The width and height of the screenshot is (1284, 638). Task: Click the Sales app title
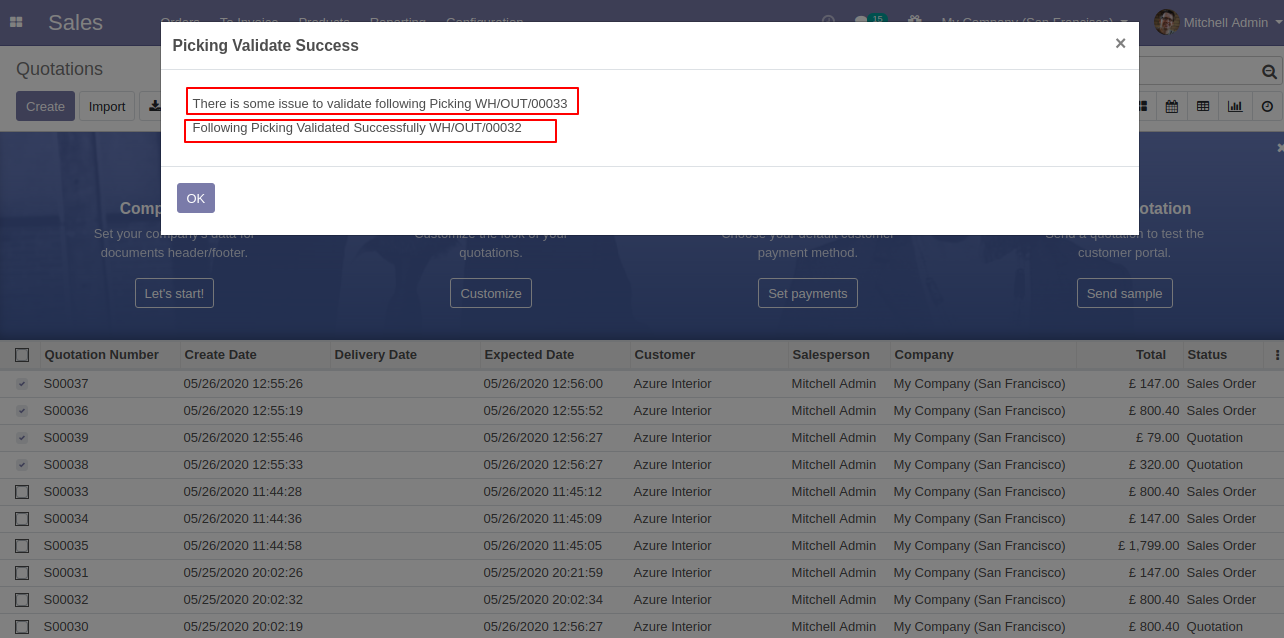tap(75, 22)
